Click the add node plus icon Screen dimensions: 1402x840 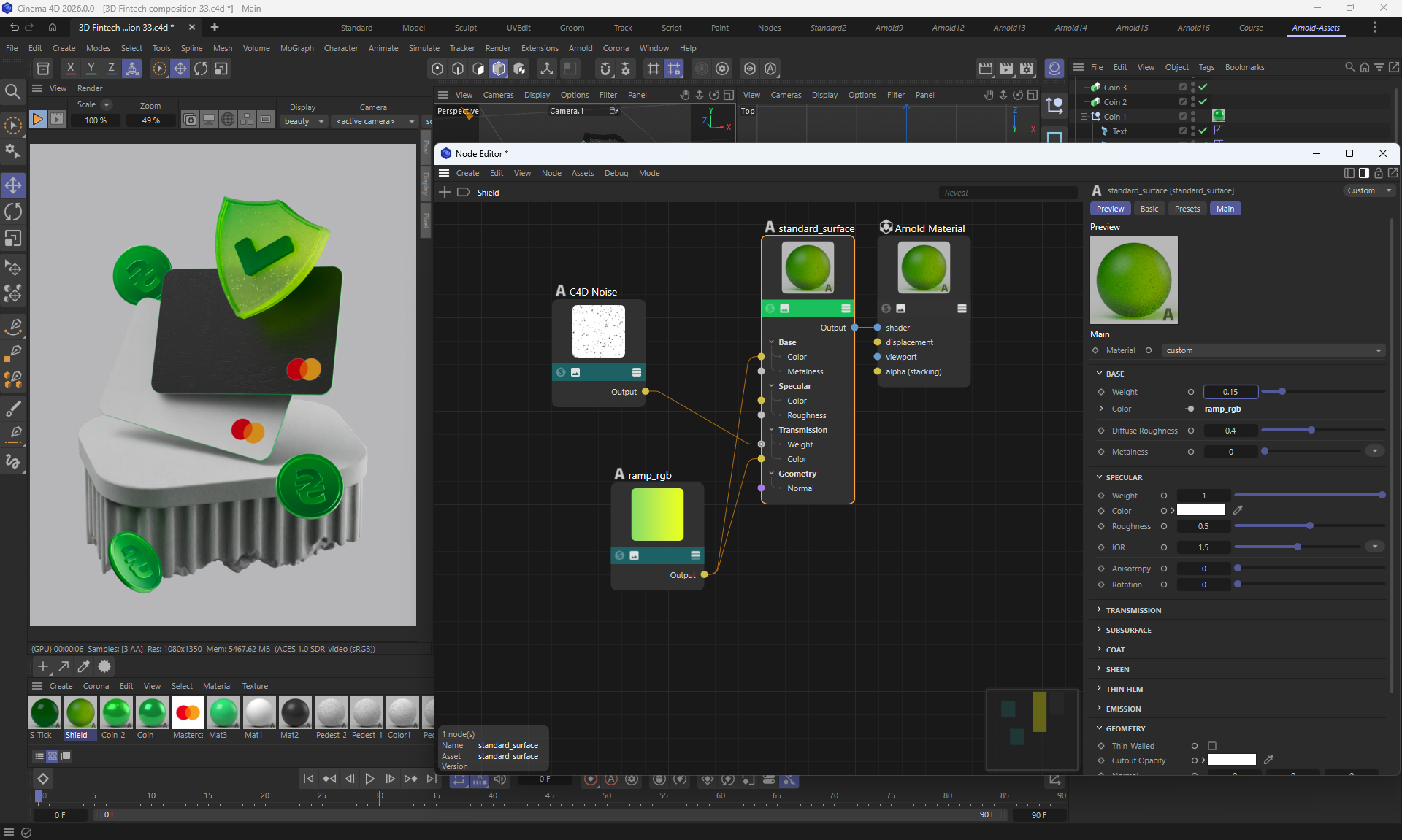444,192
